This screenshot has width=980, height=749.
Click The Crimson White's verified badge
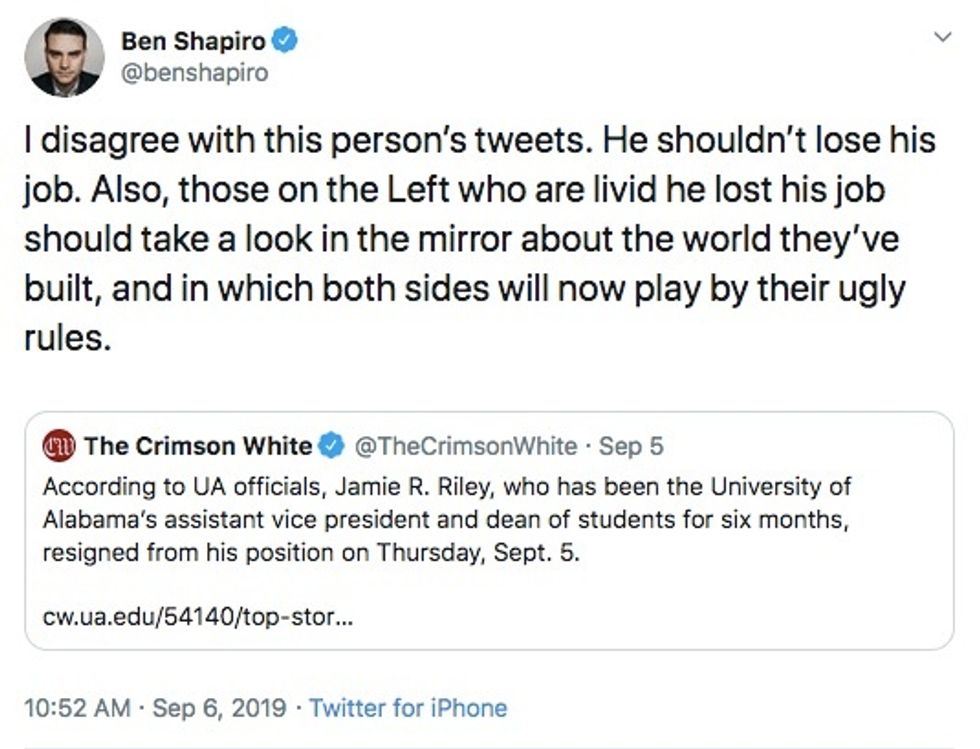333,446
